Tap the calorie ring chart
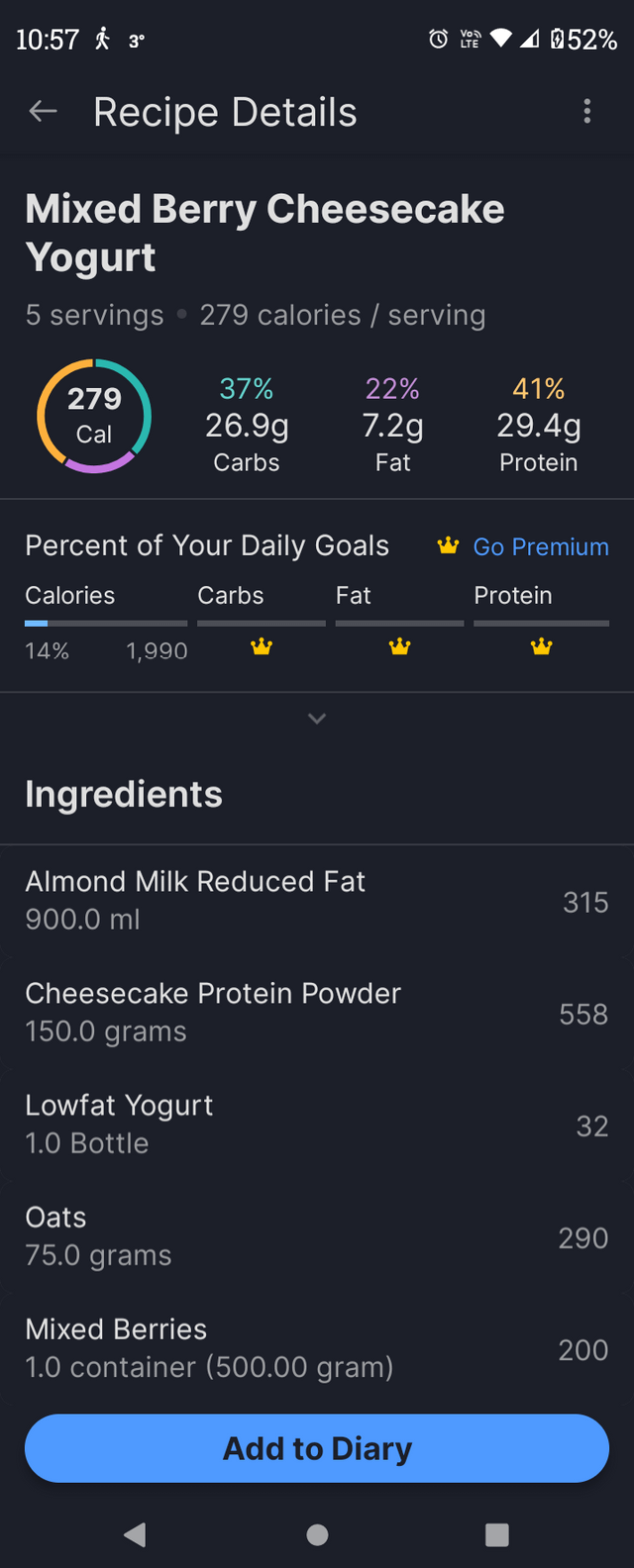The width and height of the screenshot is (634, 1568). (x=94, y=416)
